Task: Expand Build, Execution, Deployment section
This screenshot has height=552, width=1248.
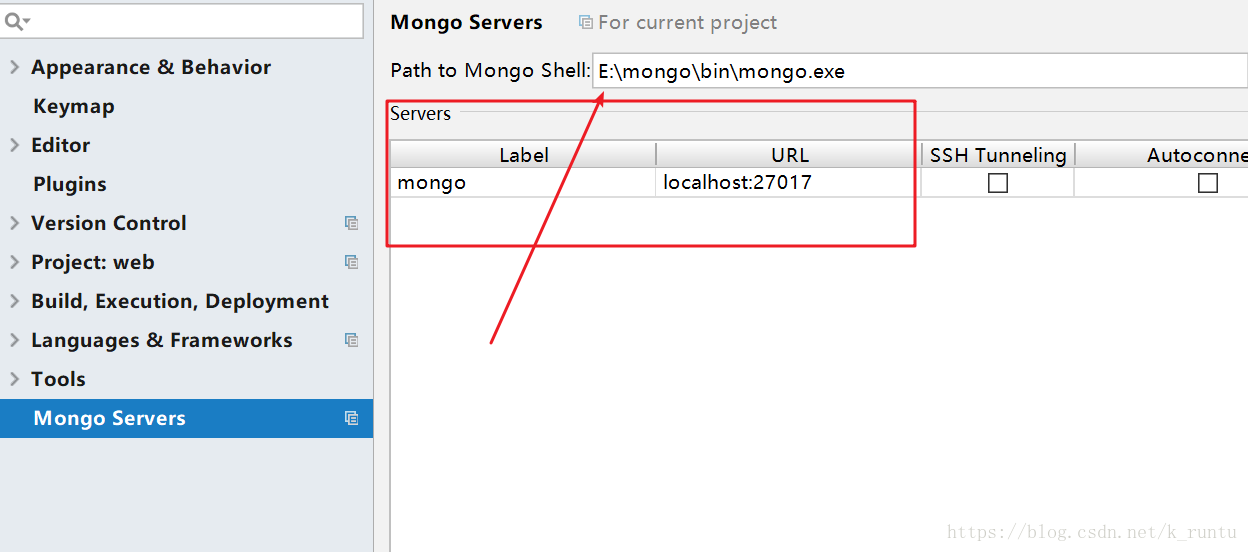Action: [x=14, y=301]
